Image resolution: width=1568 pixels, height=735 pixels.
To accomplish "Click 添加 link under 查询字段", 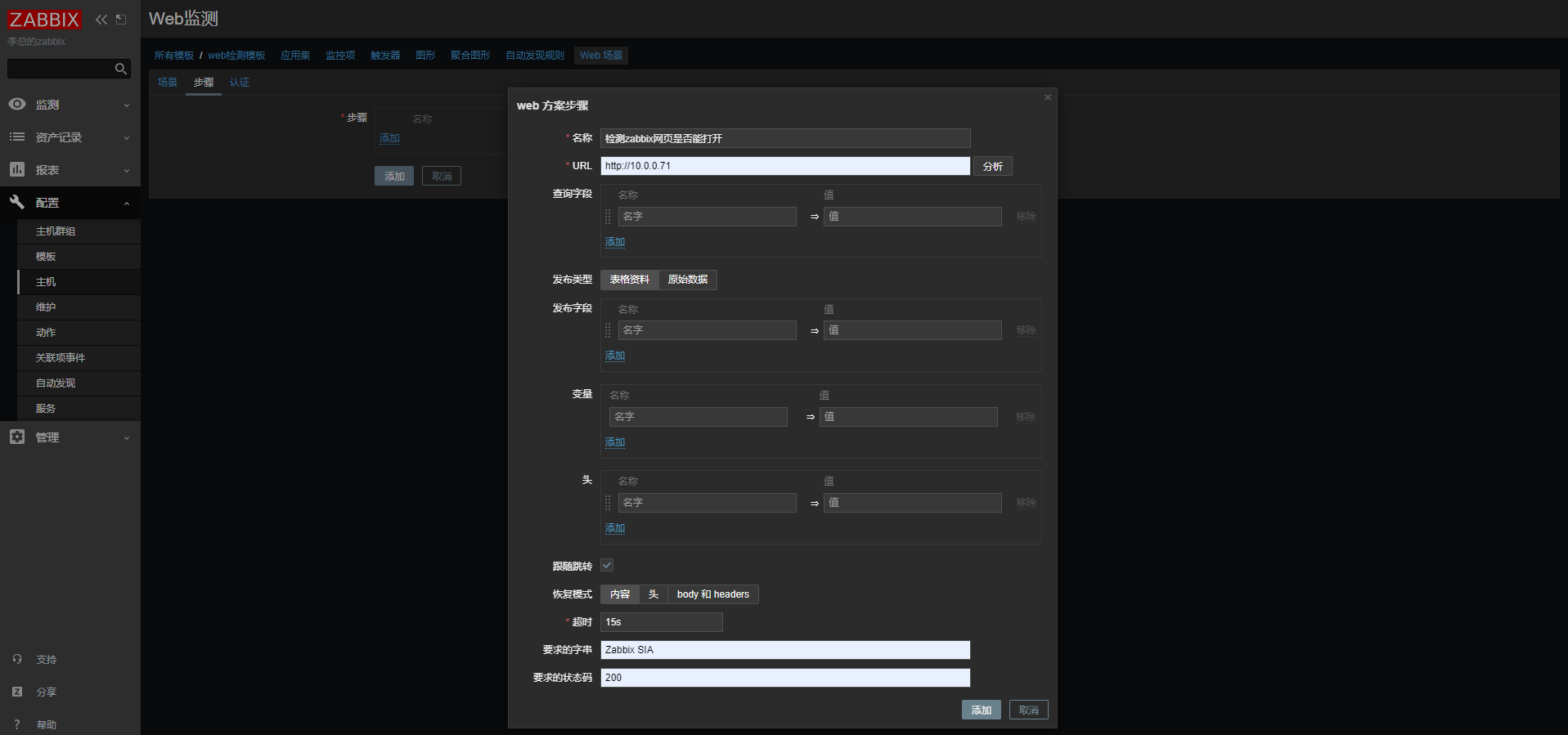I will pos(615,242).
